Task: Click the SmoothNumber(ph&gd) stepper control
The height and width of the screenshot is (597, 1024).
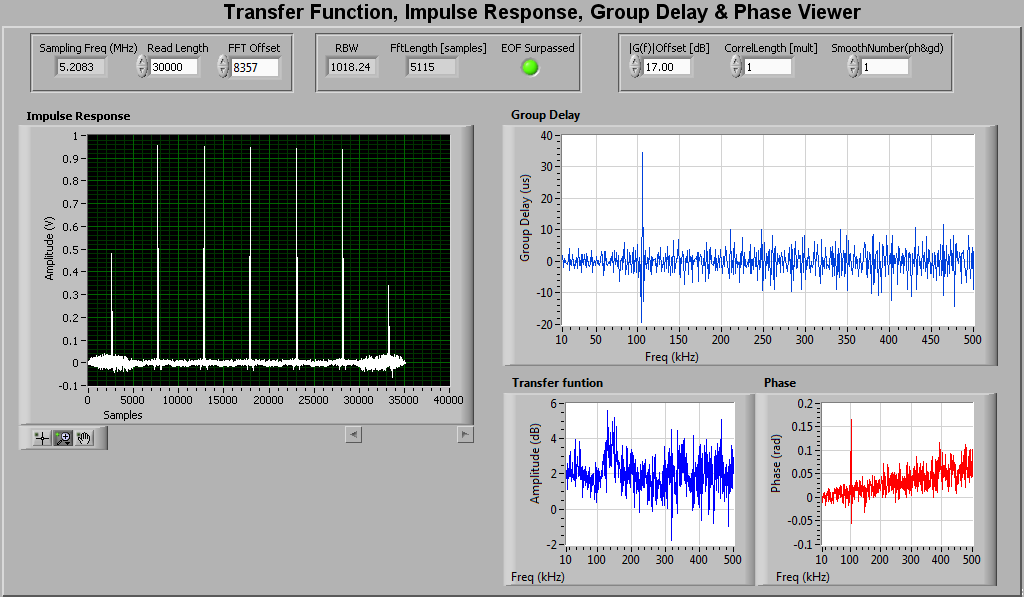Action: 852,67
